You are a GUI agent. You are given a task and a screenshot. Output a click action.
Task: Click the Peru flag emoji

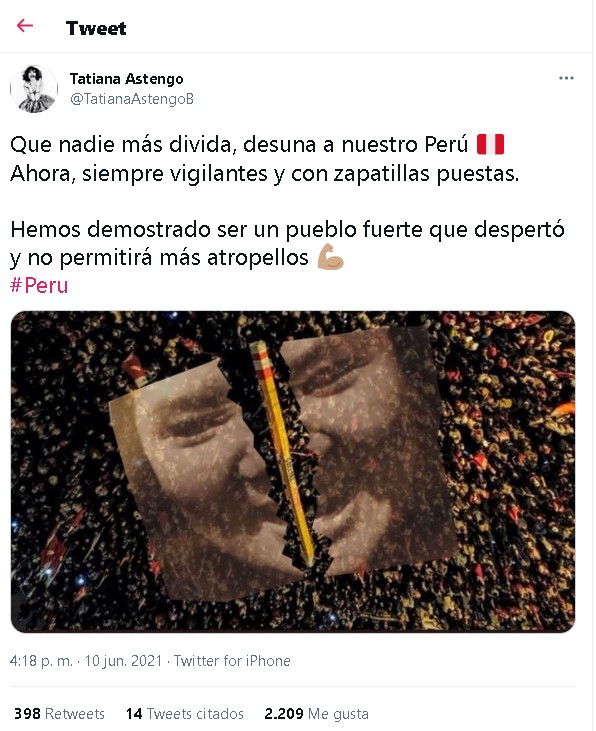point(490,145)
